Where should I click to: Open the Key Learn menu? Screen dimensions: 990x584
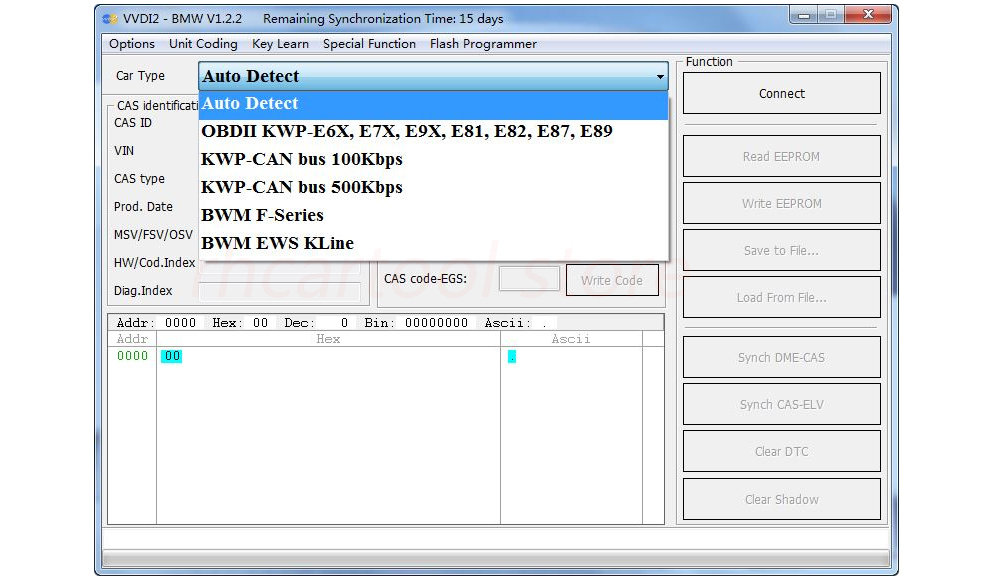[280, 44]
